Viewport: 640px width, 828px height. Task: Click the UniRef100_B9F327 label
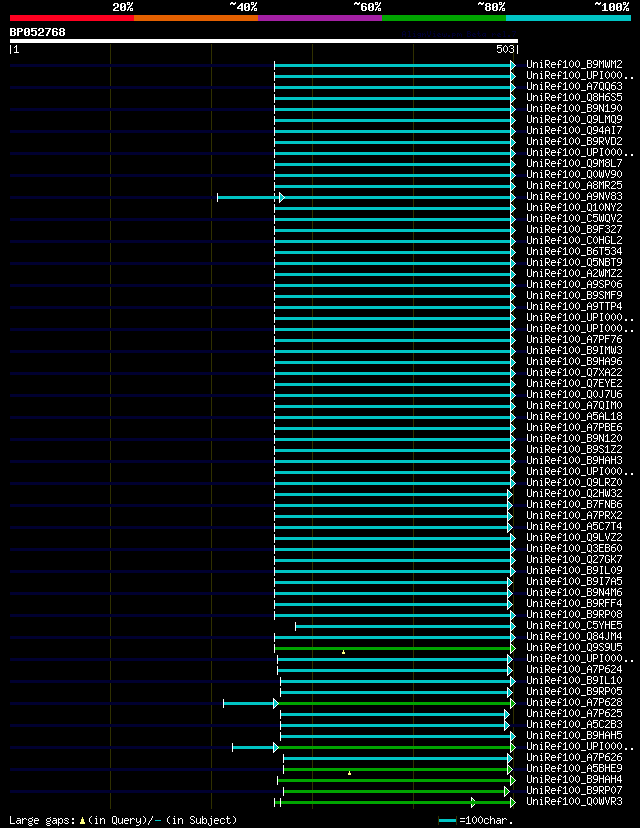574,230
